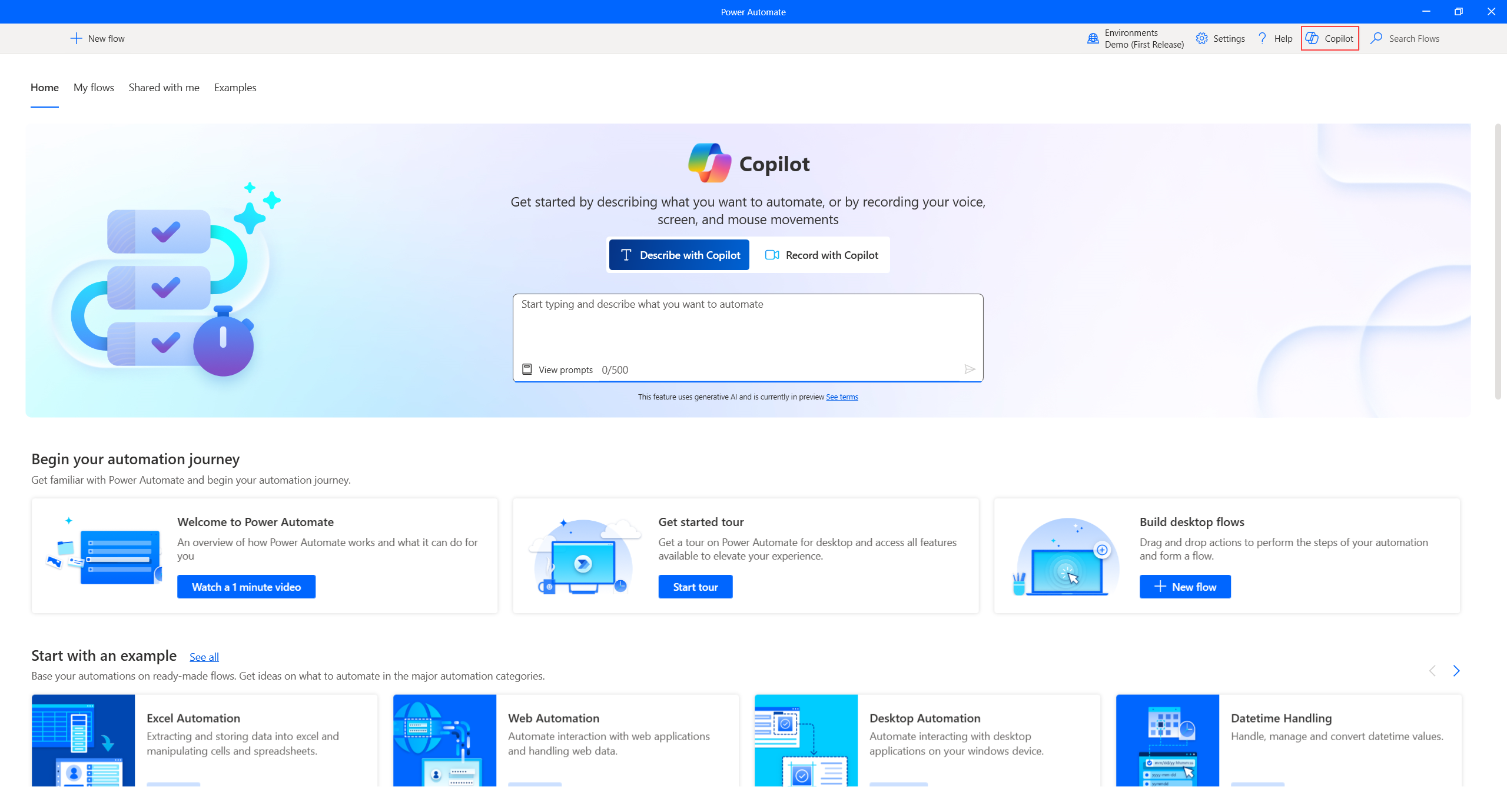Click the Settings gear icon
The image size is (1507, 812).
tap(1201, 38)
